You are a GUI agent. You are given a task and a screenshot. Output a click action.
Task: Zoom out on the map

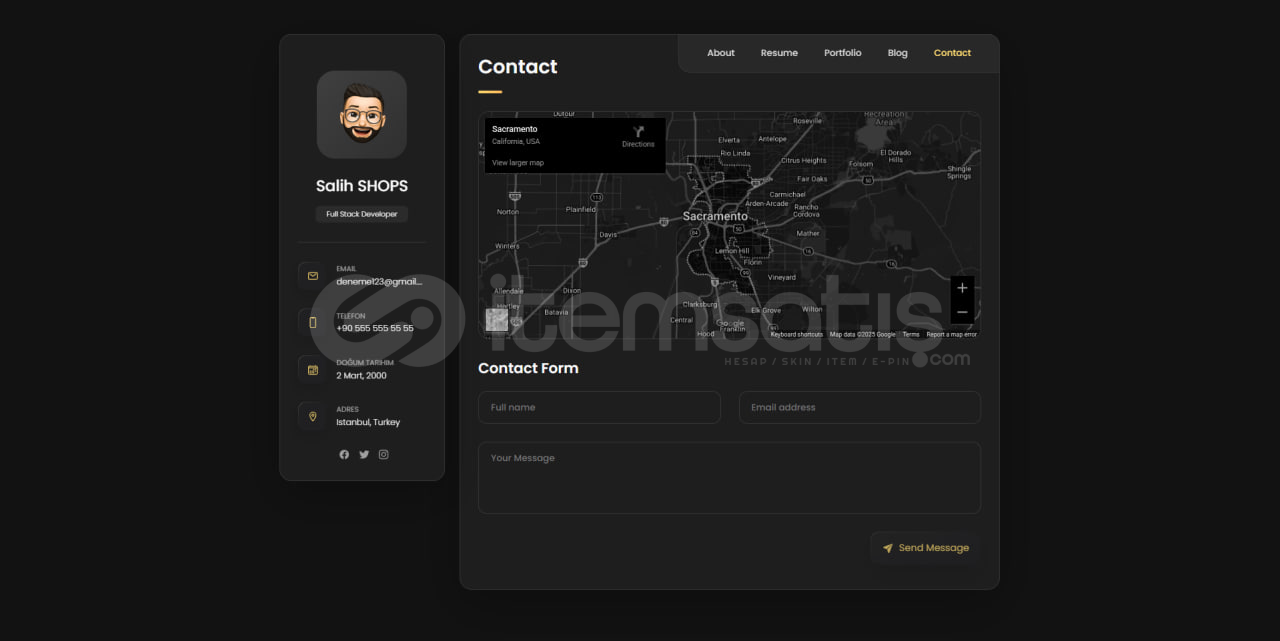[x=962, y=312]
